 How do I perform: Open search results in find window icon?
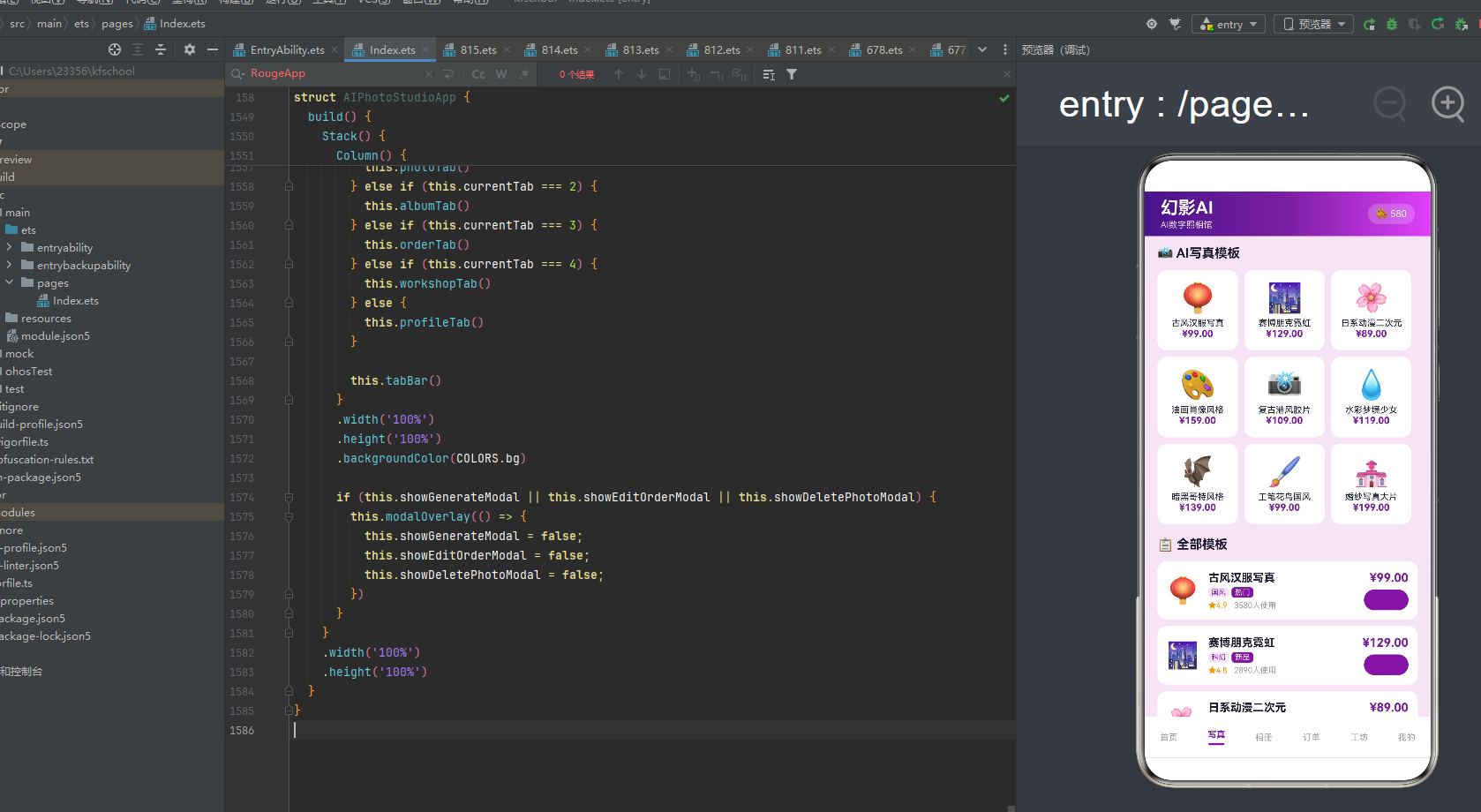point(665,74)
